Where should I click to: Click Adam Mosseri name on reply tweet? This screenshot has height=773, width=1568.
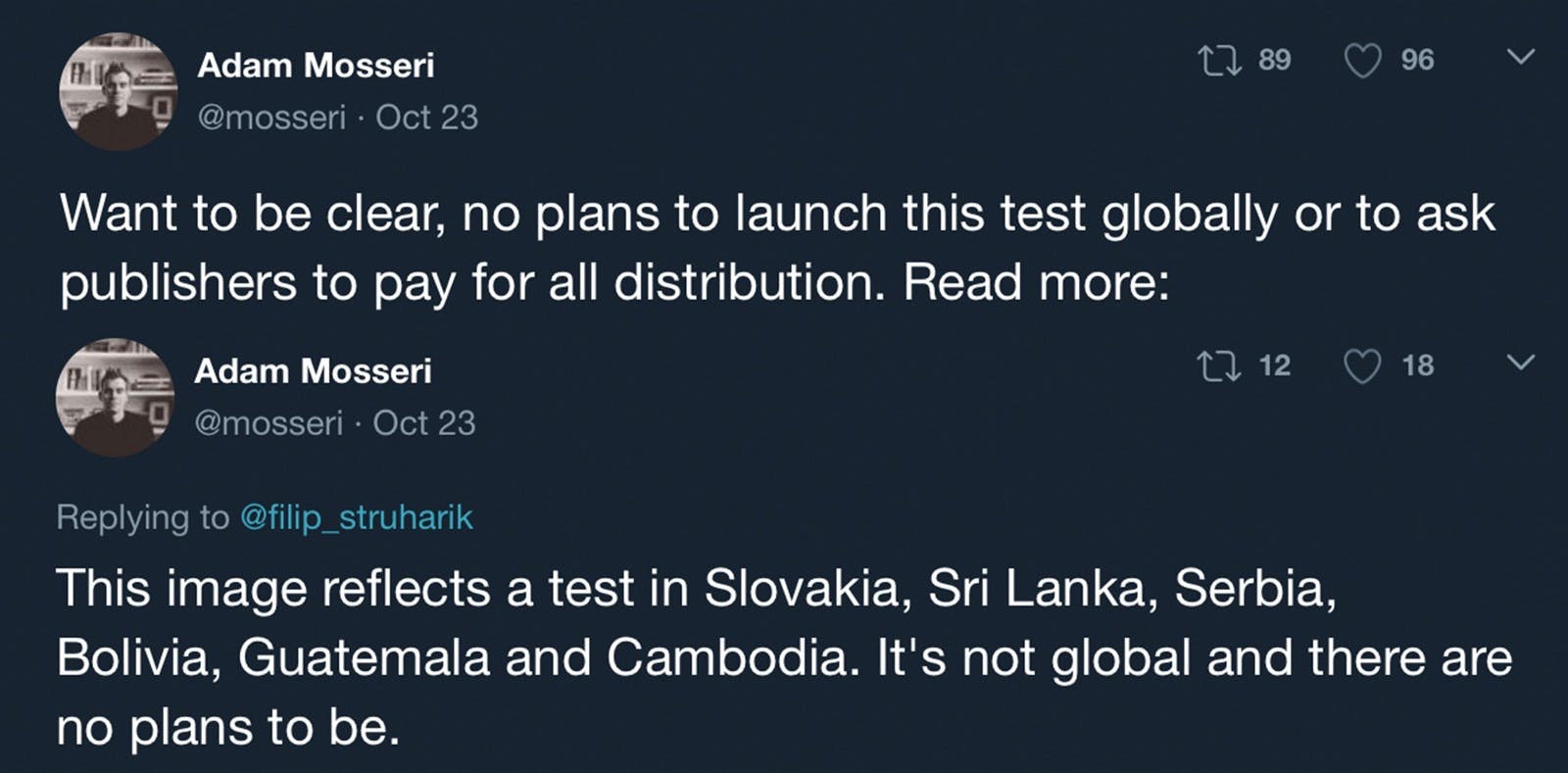313,371
